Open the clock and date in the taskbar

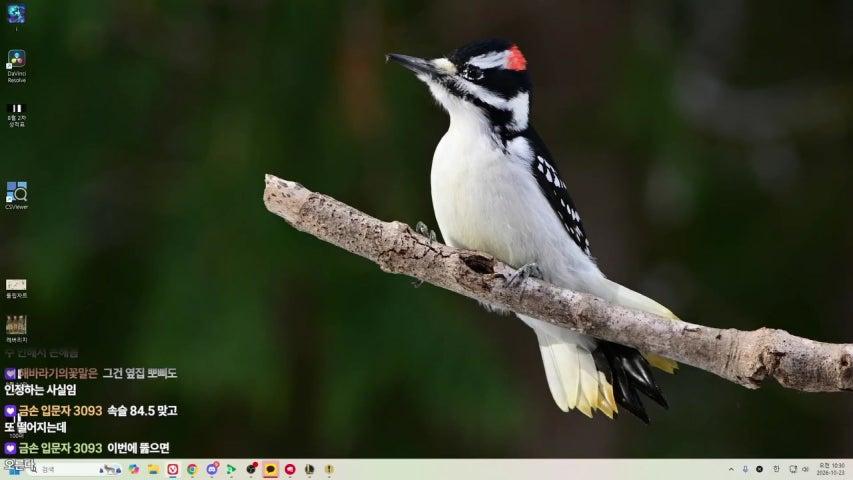point(832,469)
